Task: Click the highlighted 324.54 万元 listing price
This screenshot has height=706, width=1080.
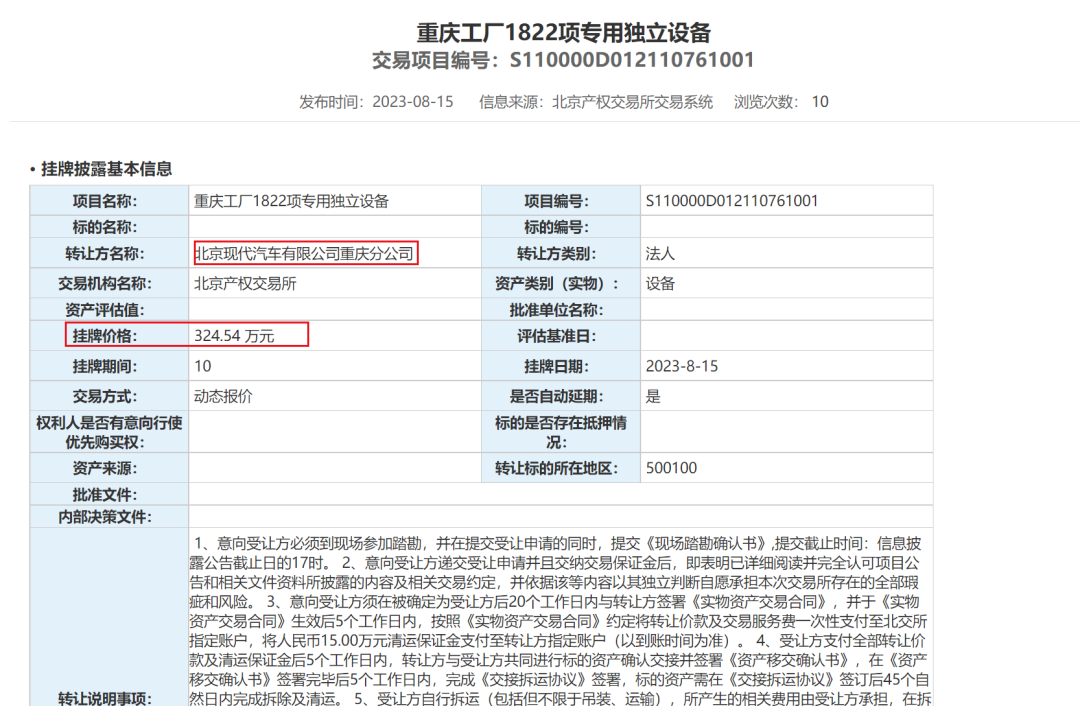Action: (x=234, y=335)
